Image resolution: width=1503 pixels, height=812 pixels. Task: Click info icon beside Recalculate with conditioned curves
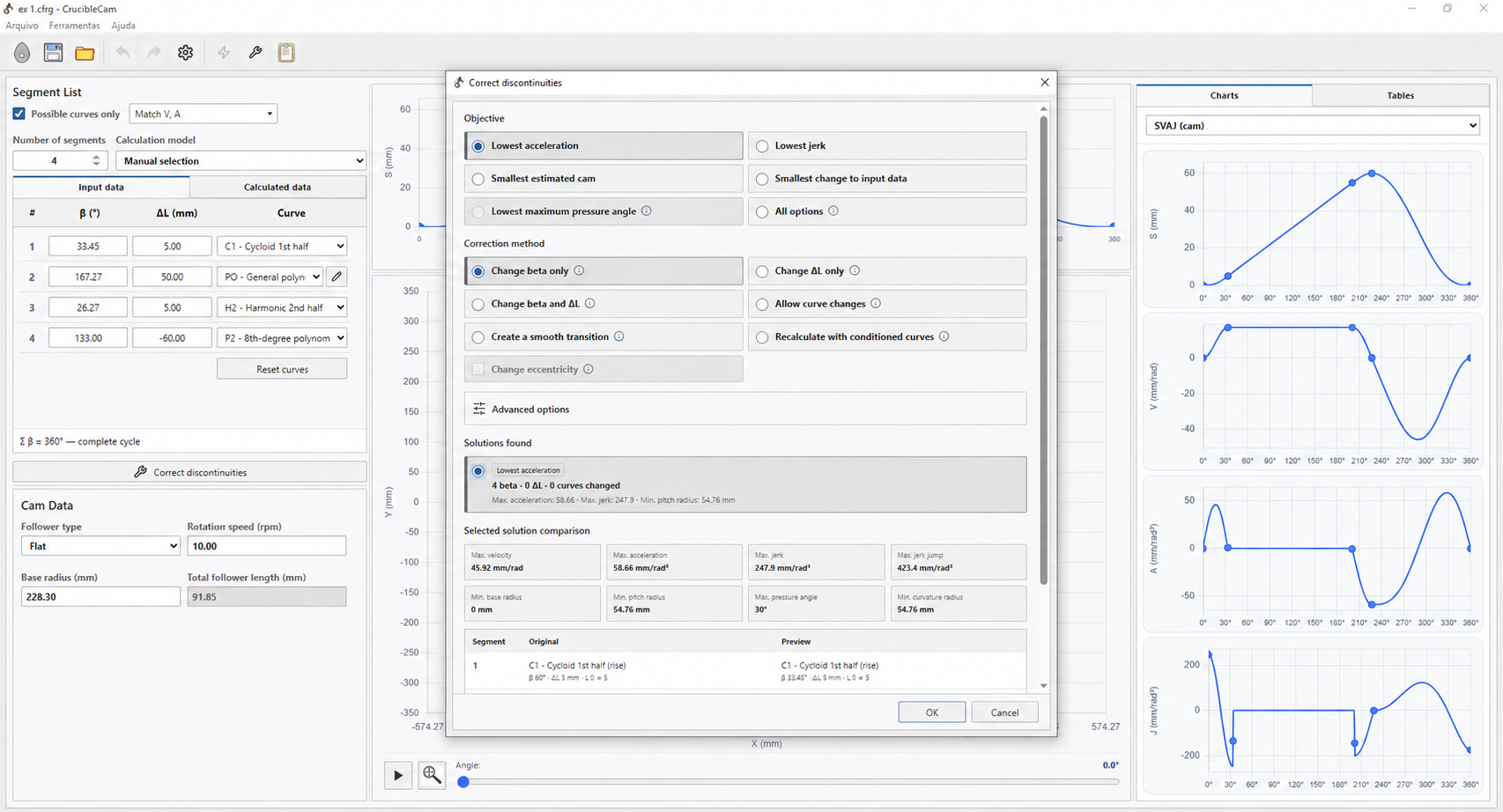(944, 336)
